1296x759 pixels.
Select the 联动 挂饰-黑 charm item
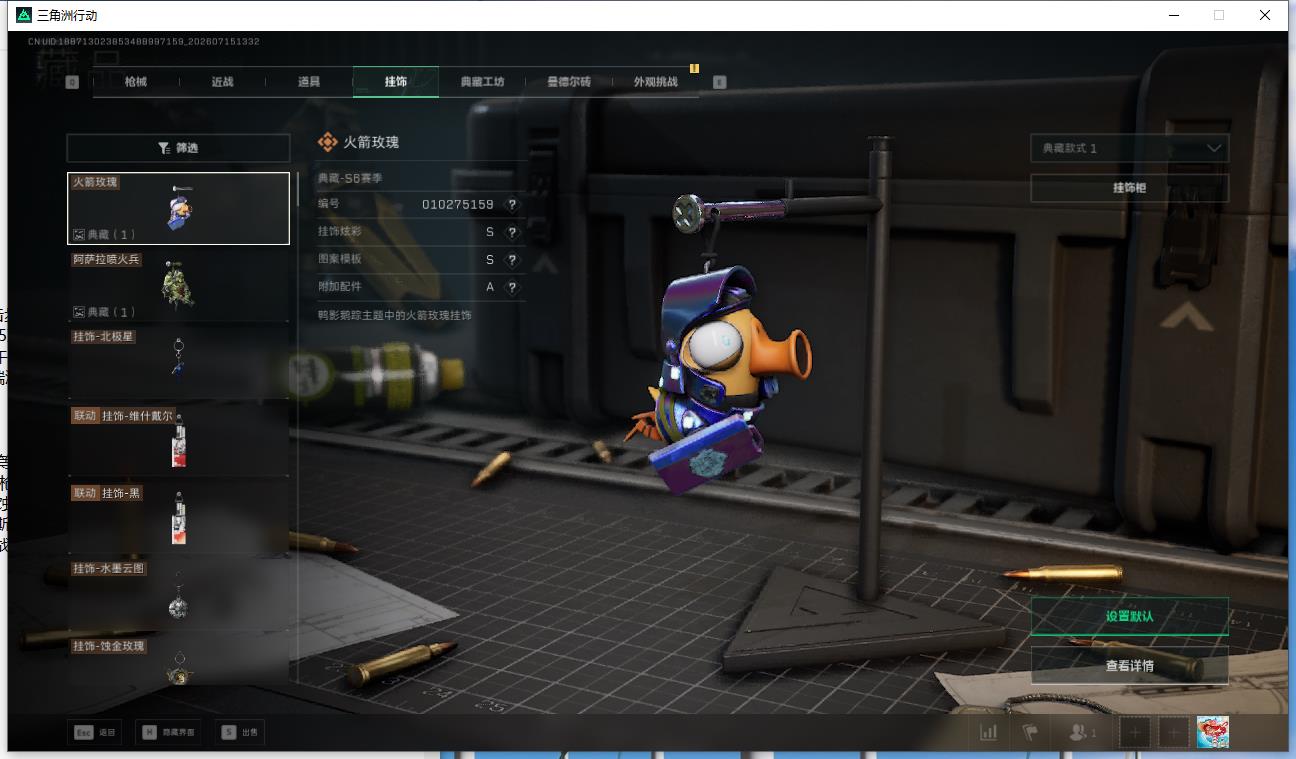coord(178,517)
